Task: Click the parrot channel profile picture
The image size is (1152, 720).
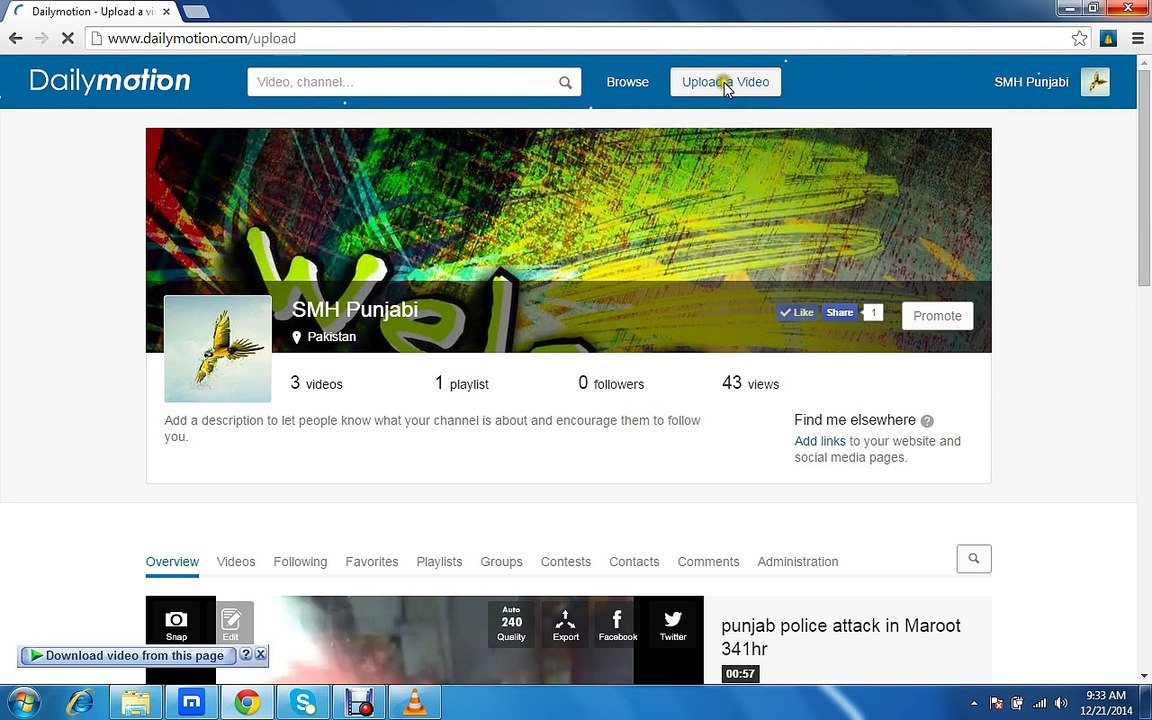Action: [217, 349]
